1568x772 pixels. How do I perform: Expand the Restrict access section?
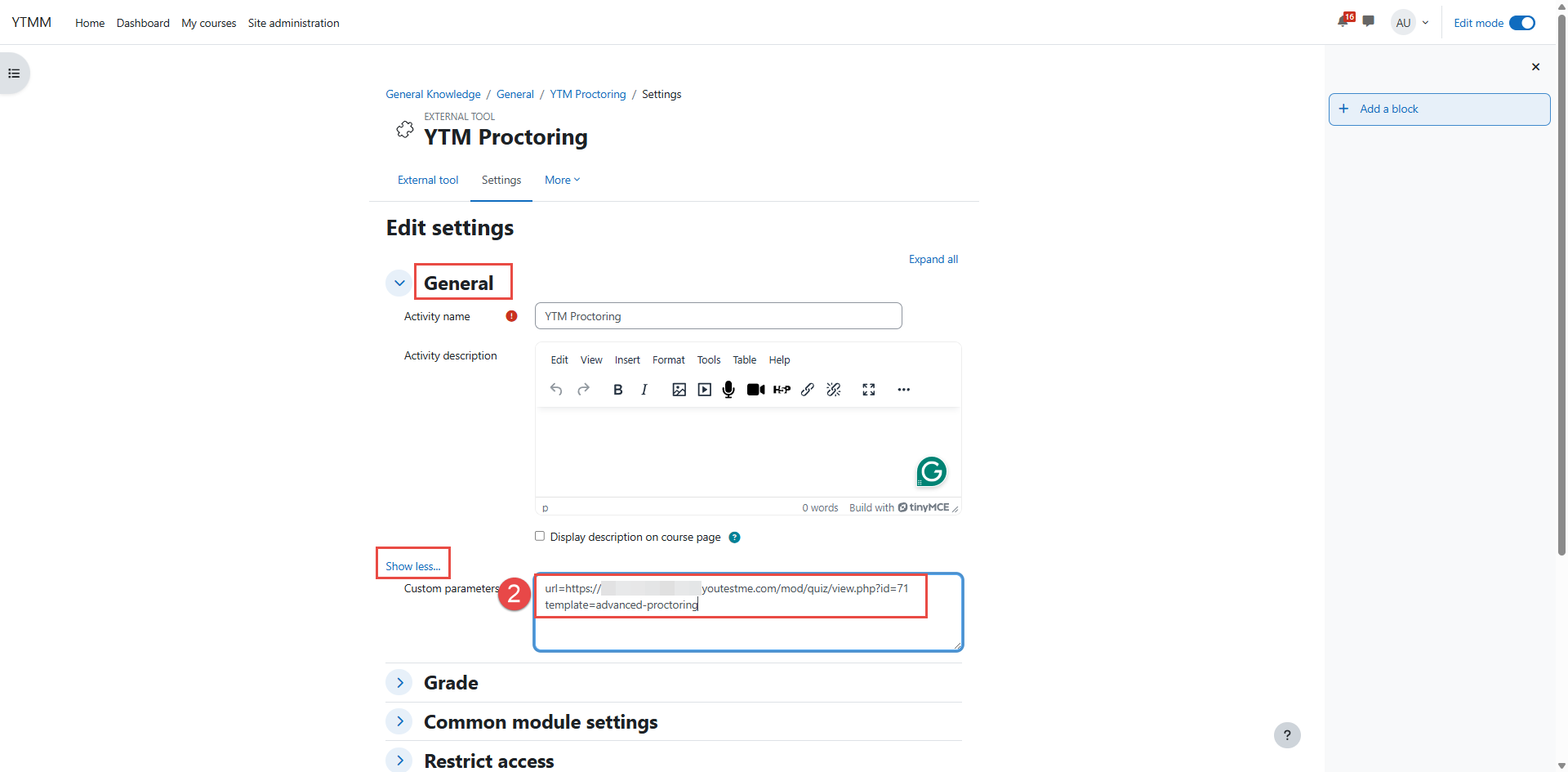pos(399,761)
